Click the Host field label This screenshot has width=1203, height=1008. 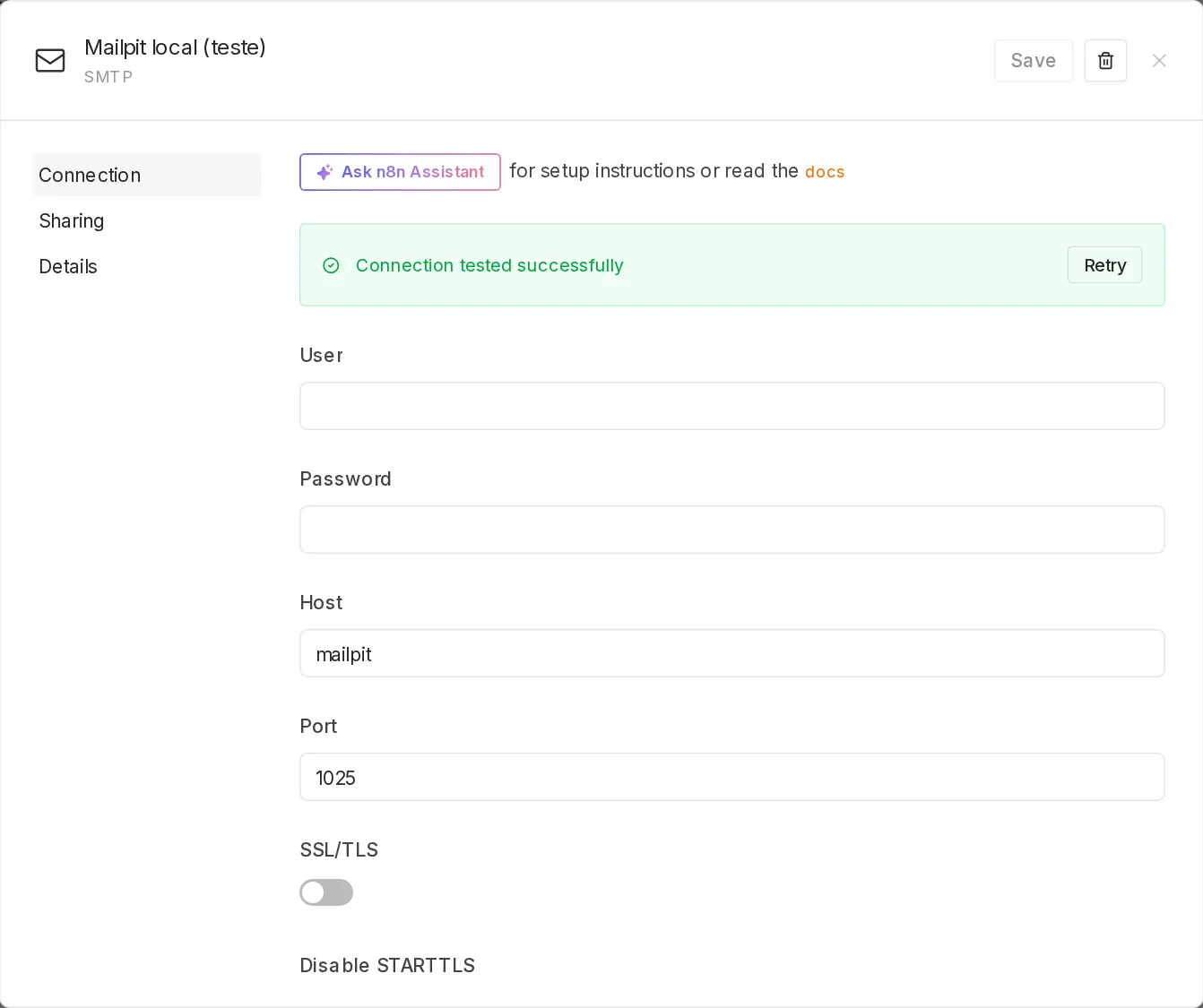point(321,602)
